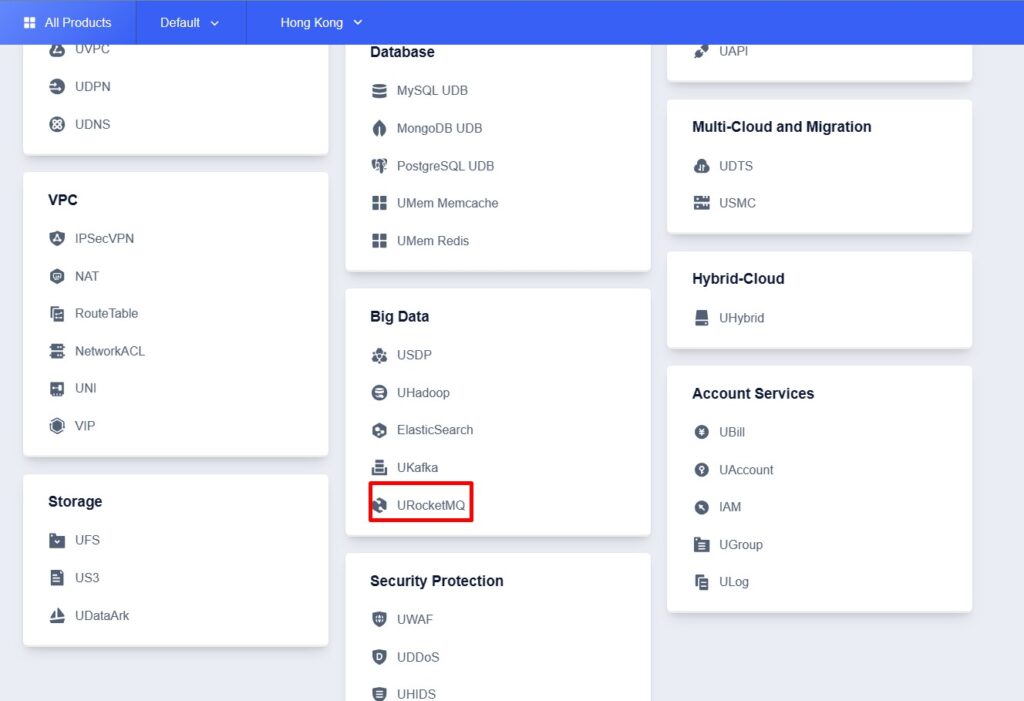Open the Default project dropdown
This screenshot has width=1024, height=701.
pos(189,22)
